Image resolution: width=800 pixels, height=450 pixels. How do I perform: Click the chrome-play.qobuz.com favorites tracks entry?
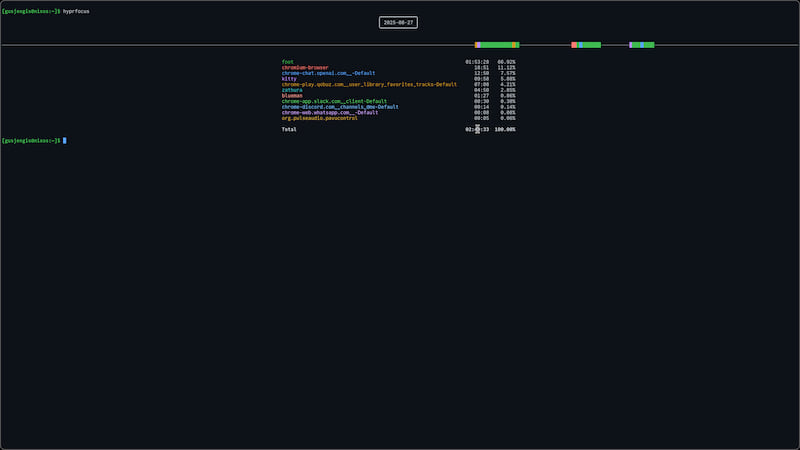click(369, 84)
